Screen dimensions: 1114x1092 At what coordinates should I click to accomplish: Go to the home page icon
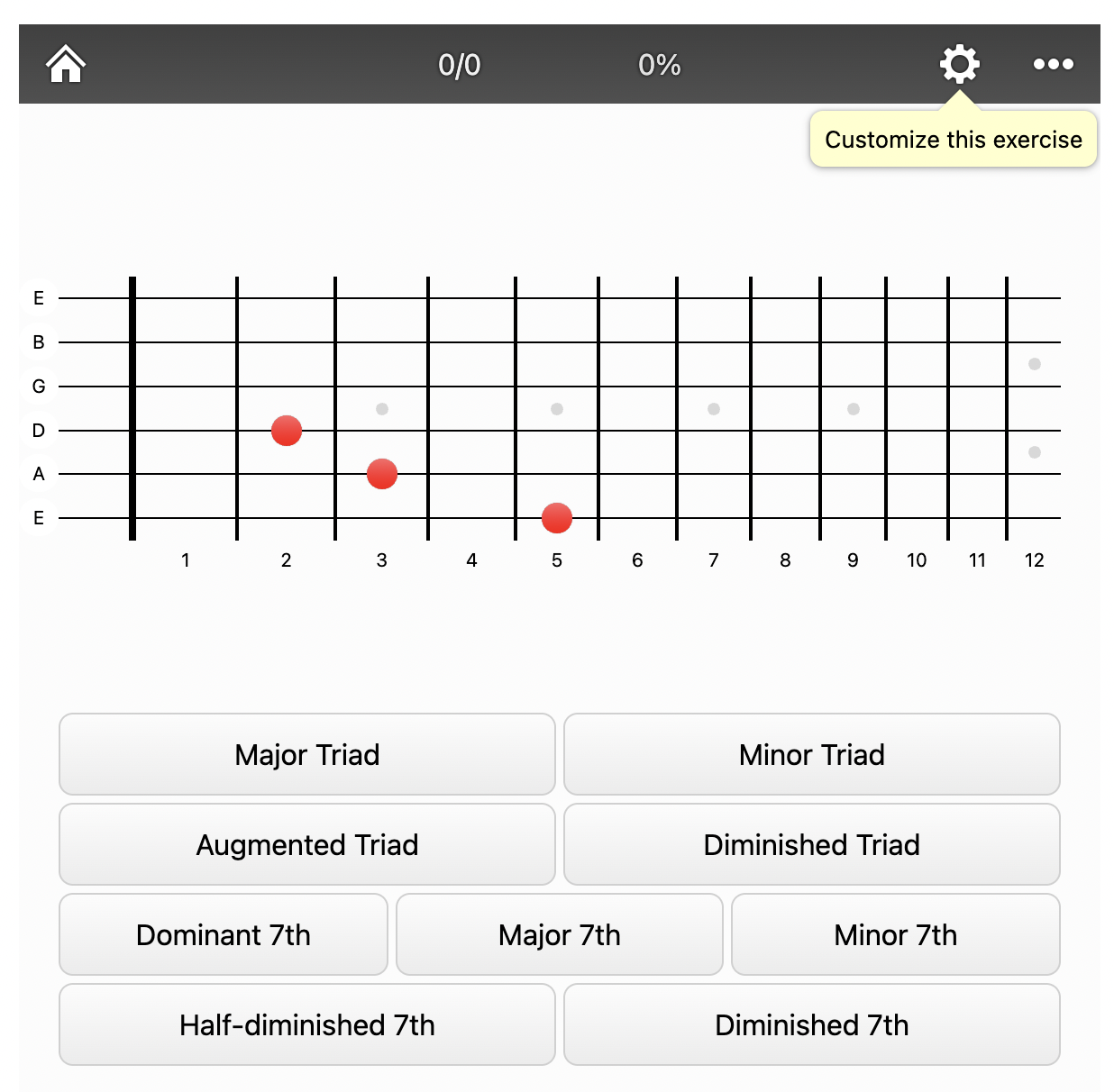[66, 64]
